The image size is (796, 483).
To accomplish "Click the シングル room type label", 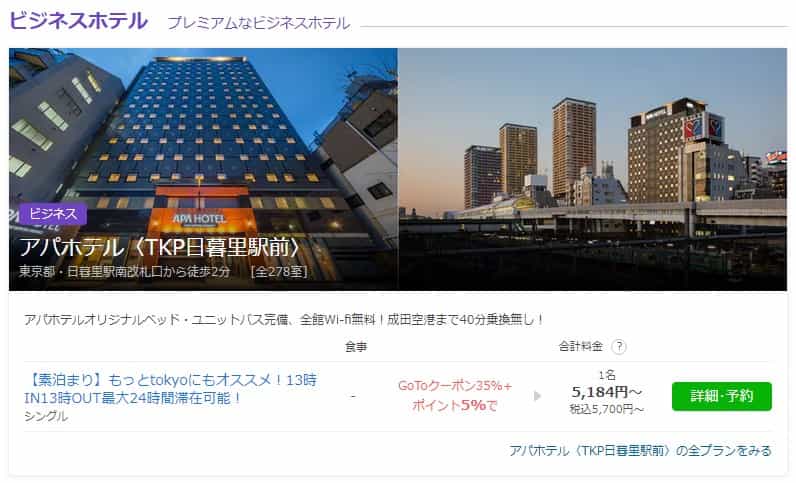I will (x=46, y=416).
